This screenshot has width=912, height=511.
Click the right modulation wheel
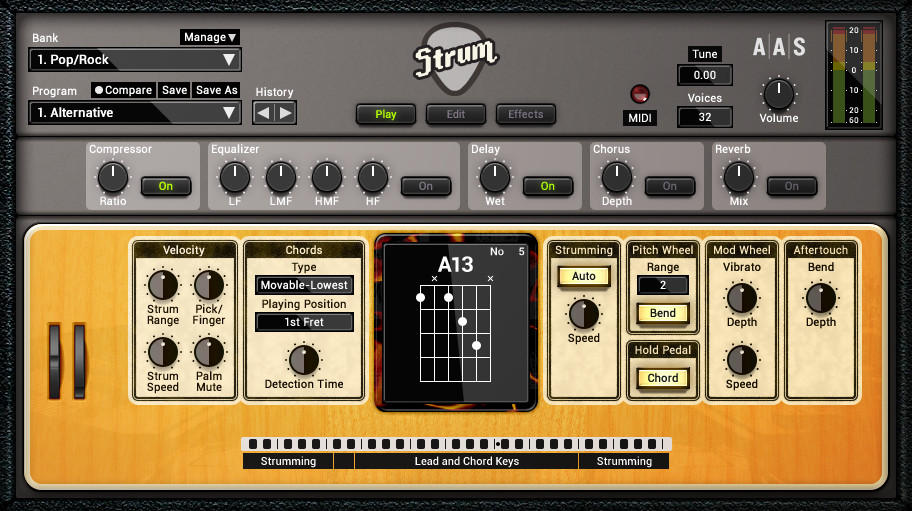(x=79, y=361)
